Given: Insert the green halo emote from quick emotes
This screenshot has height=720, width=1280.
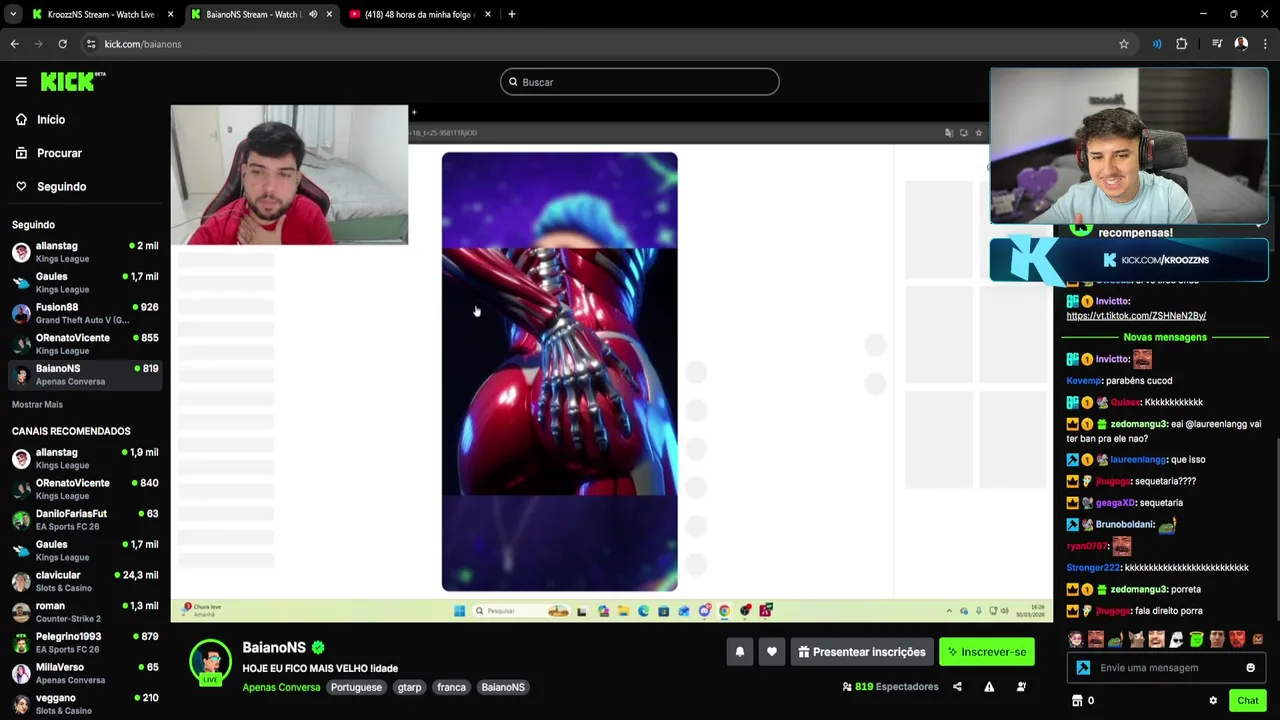Looking at the screenshot, I should tap(1196, 639).
